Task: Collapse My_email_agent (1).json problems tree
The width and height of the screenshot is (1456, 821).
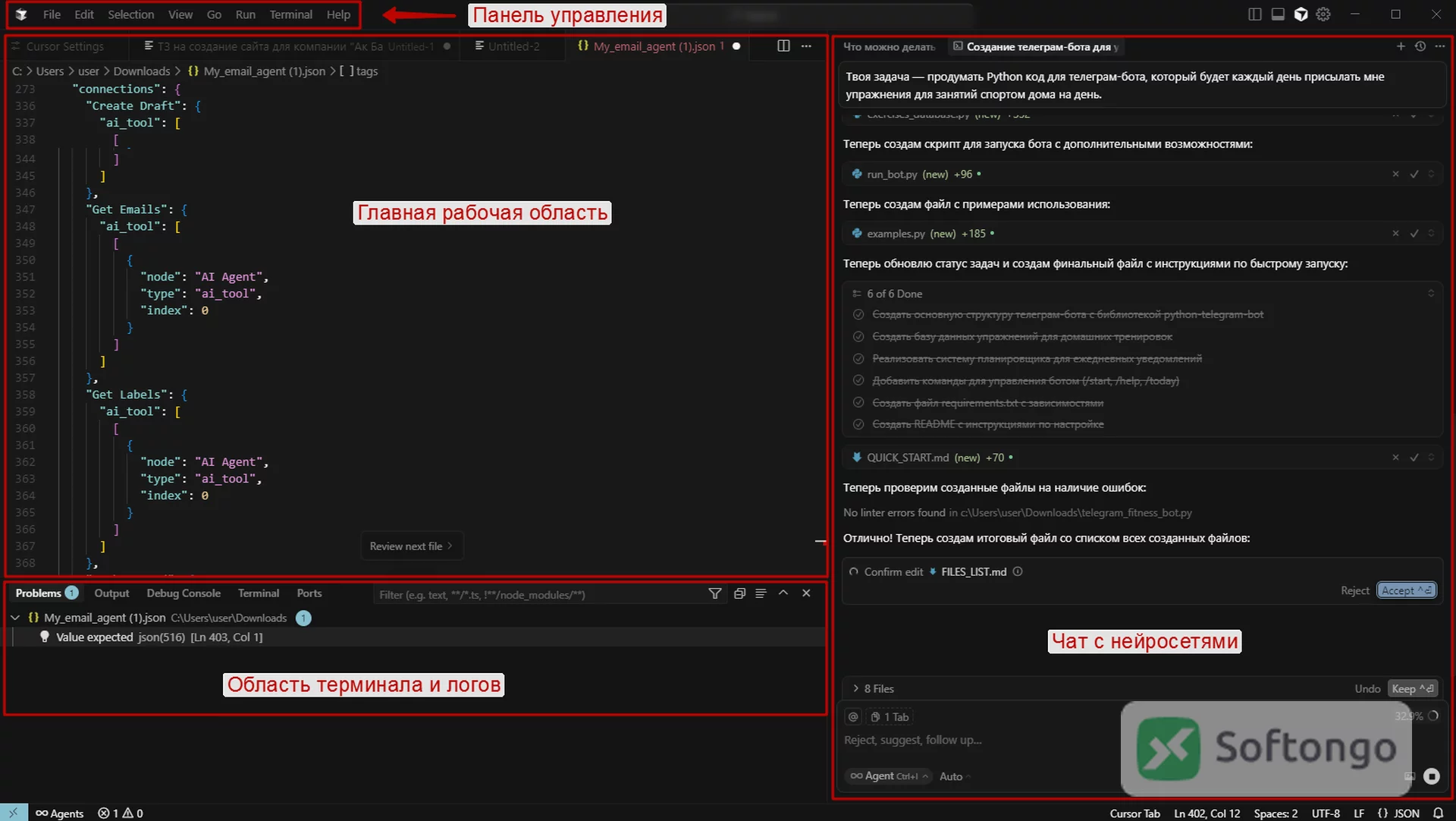Action: click(15, 618)
